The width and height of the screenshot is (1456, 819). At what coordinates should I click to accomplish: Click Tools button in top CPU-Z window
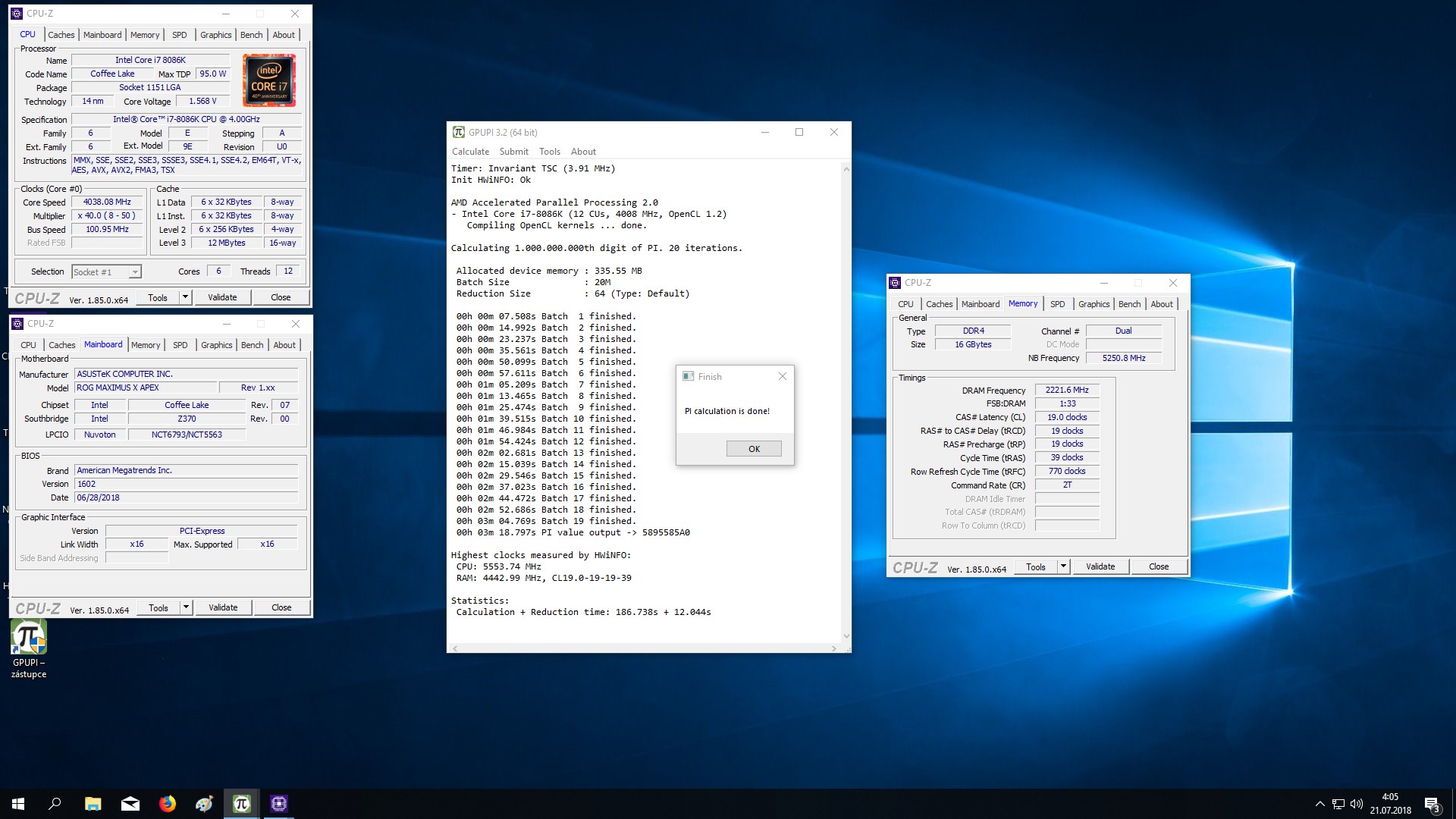pyautogui.click(x=158, y=297)
